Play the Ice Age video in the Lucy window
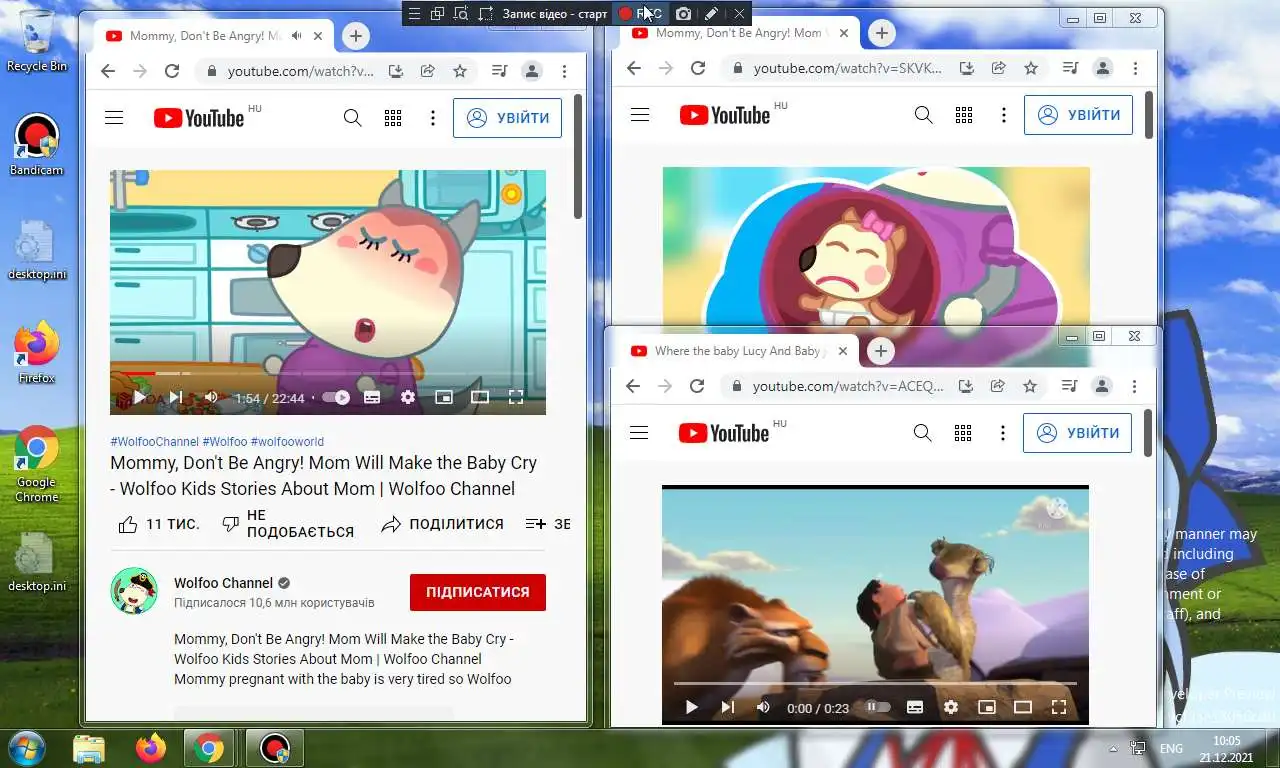1280x768 pixels. (691, 707)
